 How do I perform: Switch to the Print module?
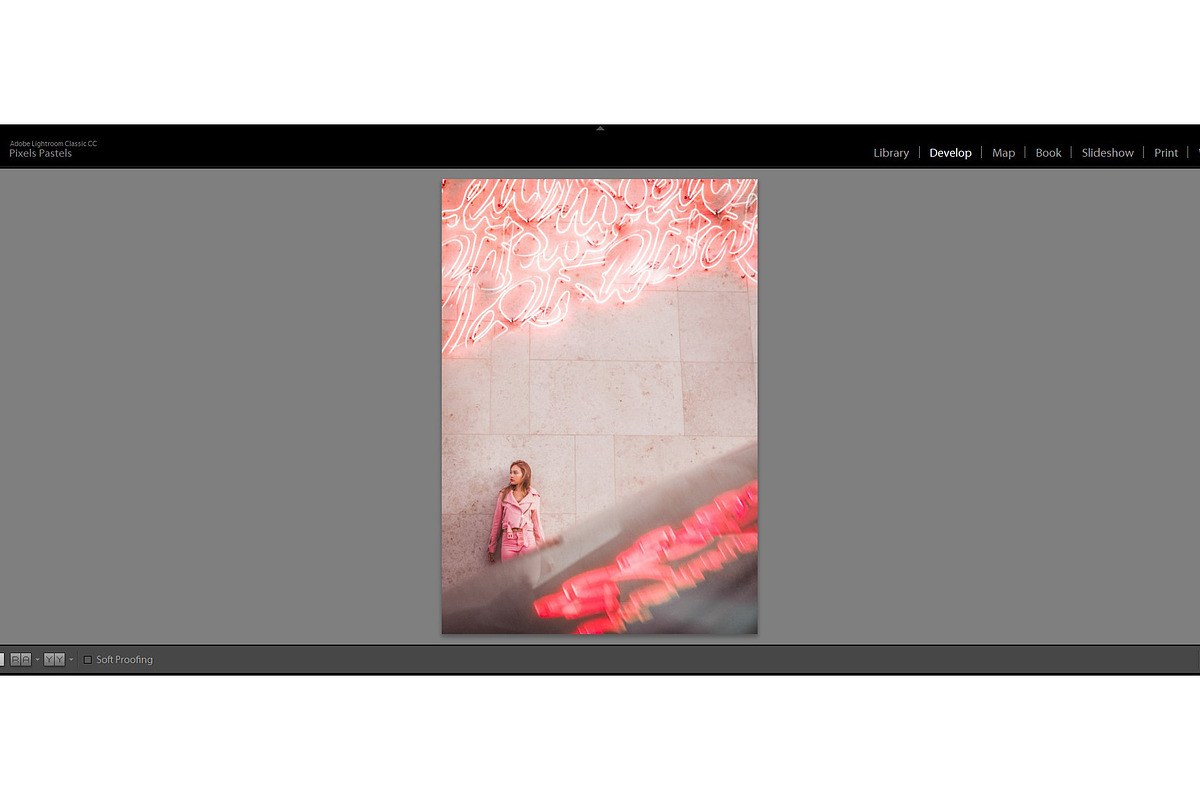(x=1166, y=153)
